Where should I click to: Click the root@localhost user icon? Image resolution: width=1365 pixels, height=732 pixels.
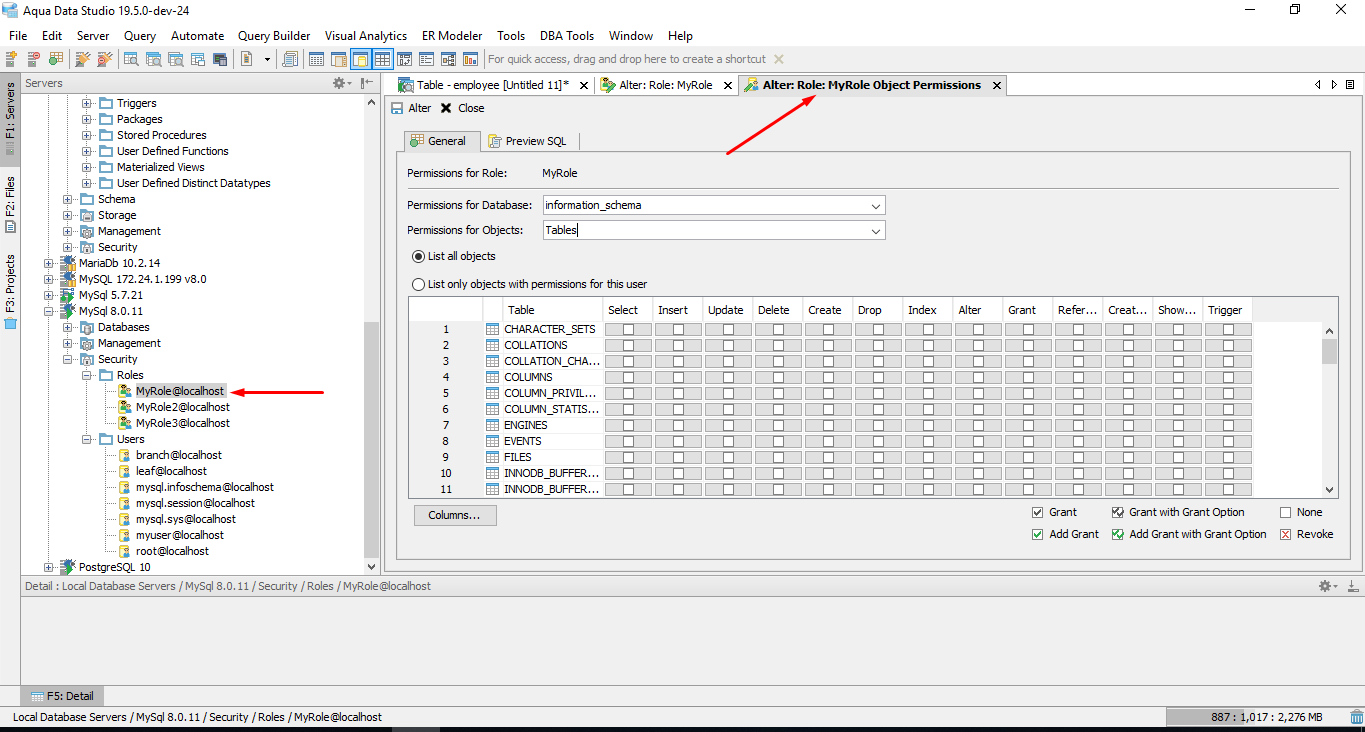pos(125,551)
